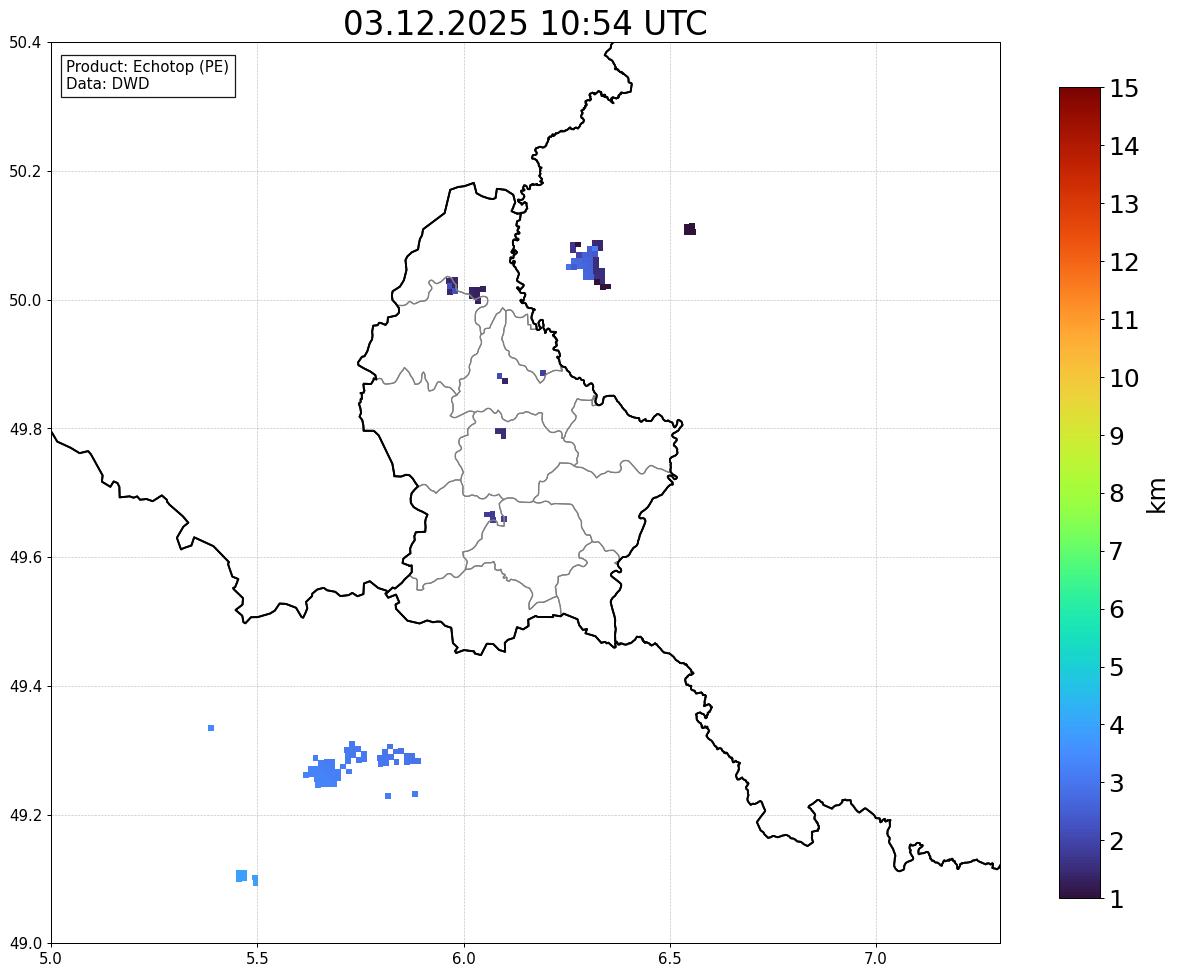Click the colorbar tick label 10
1178x976 pixels.
click(x=1124, y=378)
